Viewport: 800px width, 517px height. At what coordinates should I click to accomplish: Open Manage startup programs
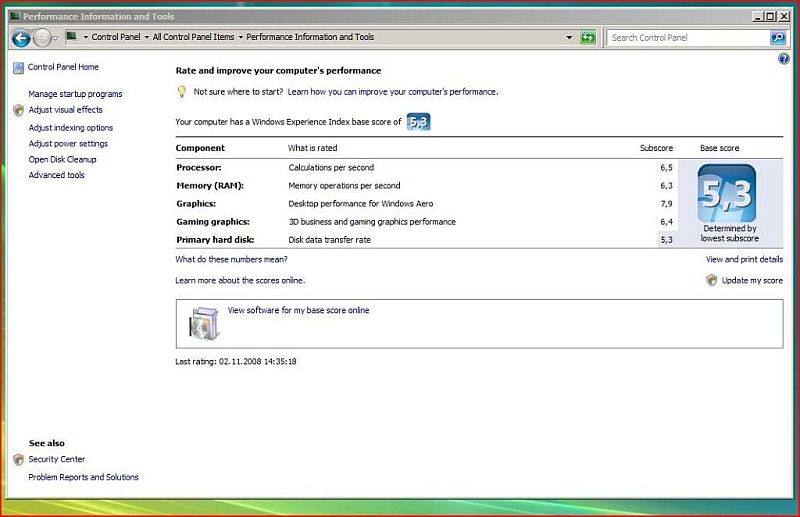(x=76, y=94)
